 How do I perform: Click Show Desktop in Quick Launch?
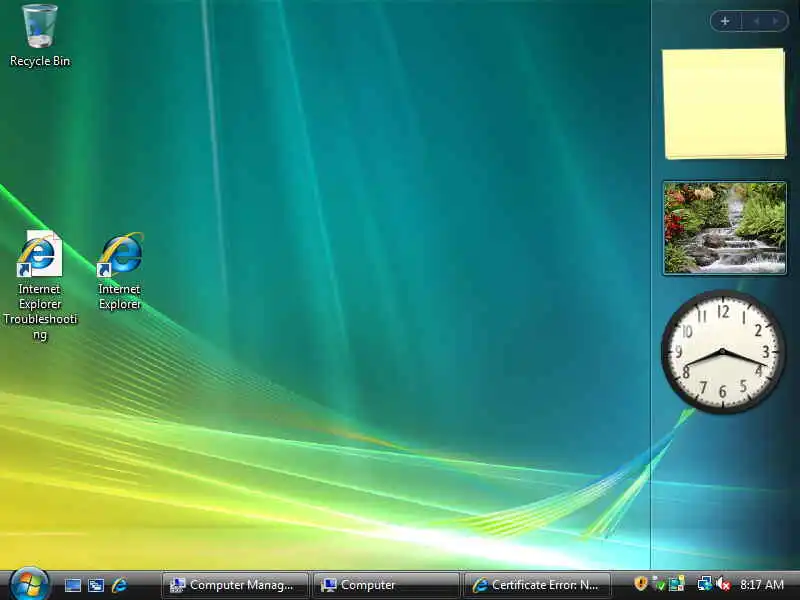tap(72, 585)
